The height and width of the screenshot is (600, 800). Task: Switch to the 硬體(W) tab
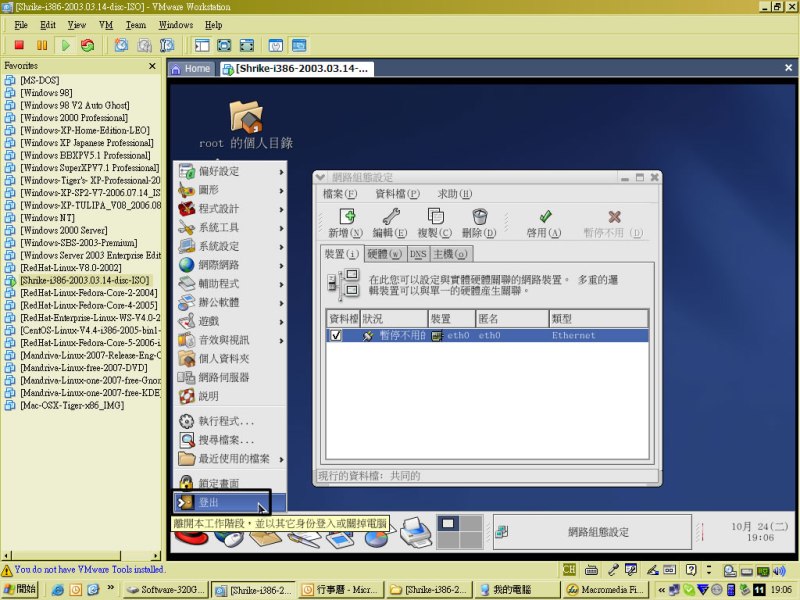pos(385,254)
